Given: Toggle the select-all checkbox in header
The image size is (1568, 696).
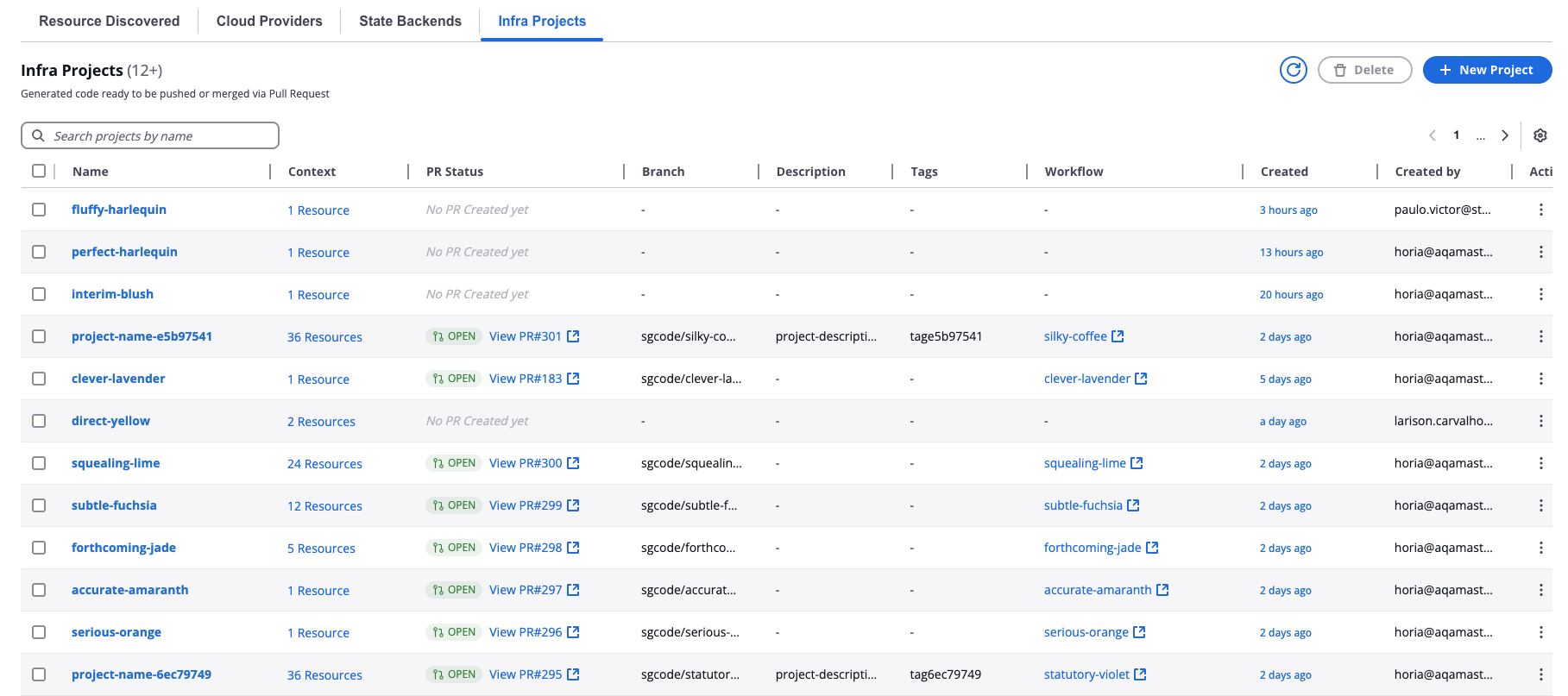Looking at the screenshot, I should pos(39,171).
